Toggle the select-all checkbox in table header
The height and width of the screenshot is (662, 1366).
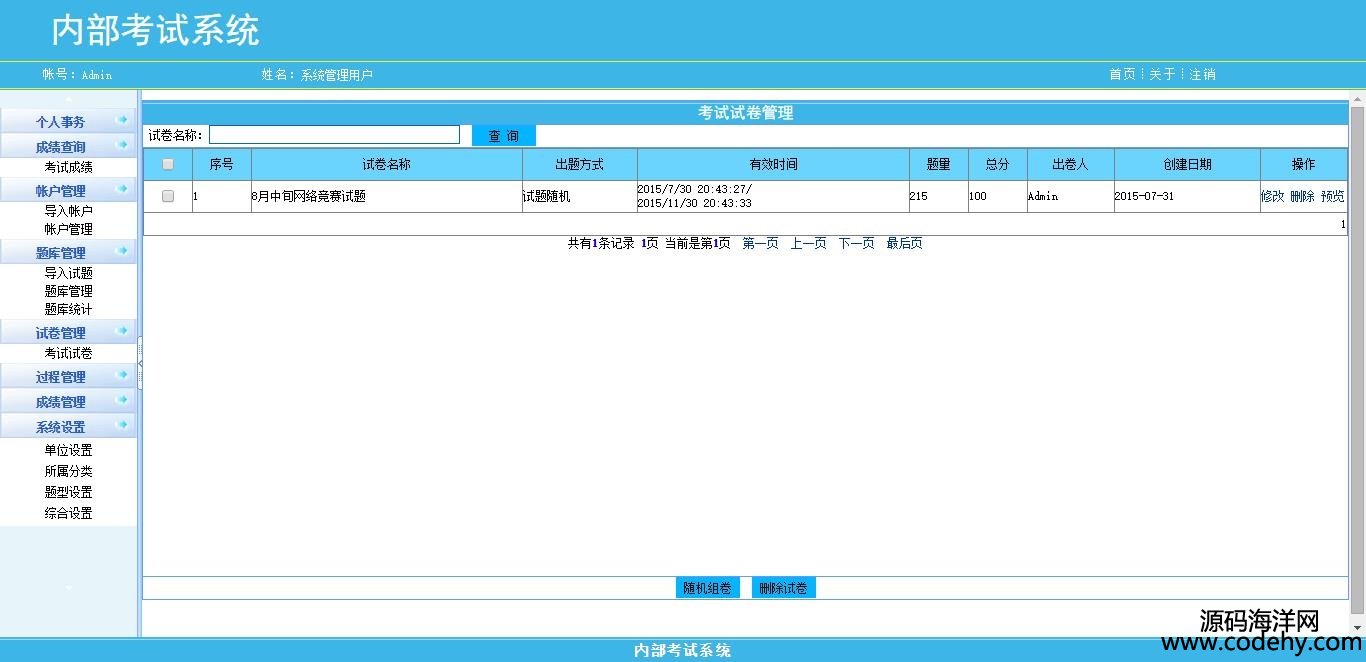[x=168, y=164]
